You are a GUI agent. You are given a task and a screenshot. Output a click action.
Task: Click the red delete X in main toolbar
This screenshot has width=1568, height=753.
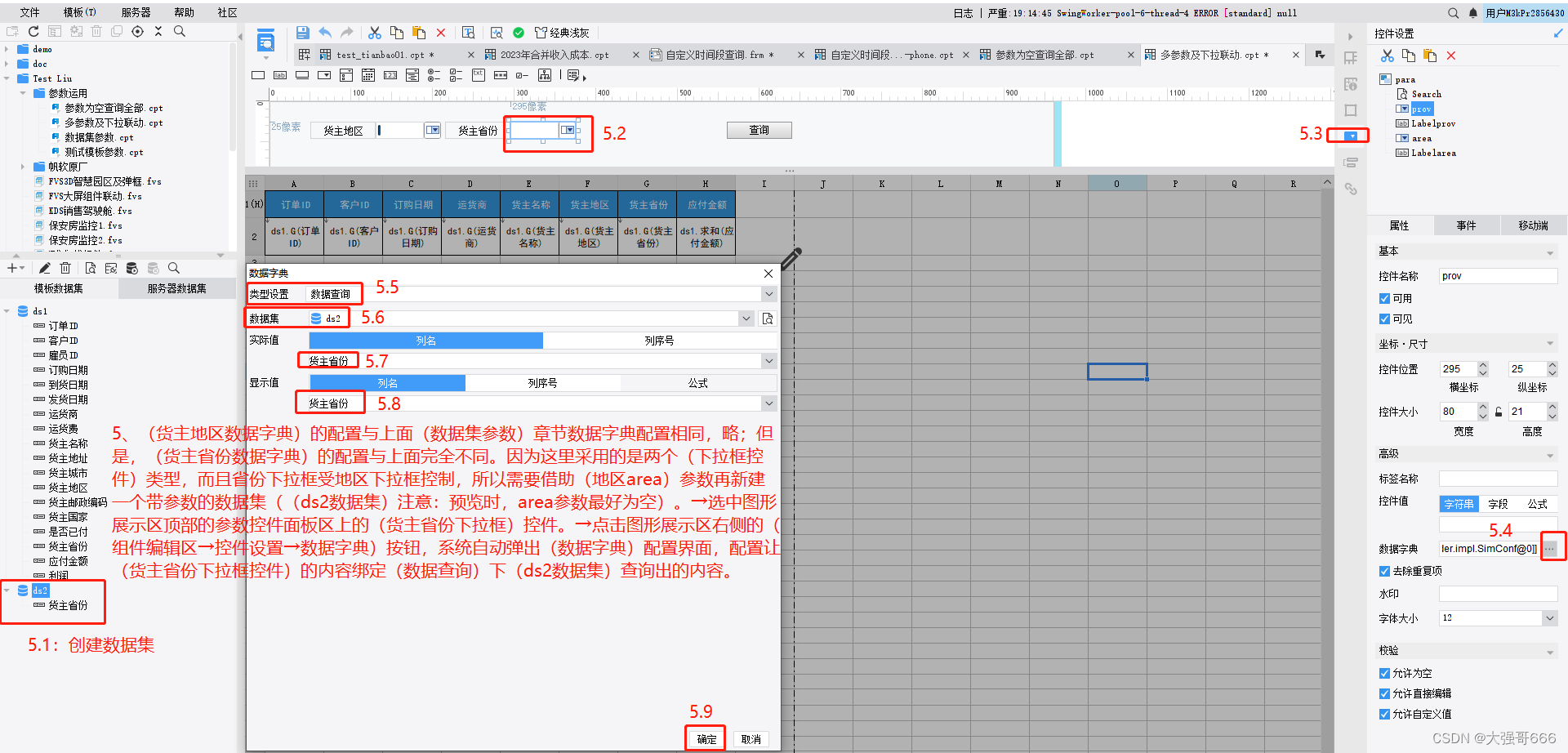point(441,33)
